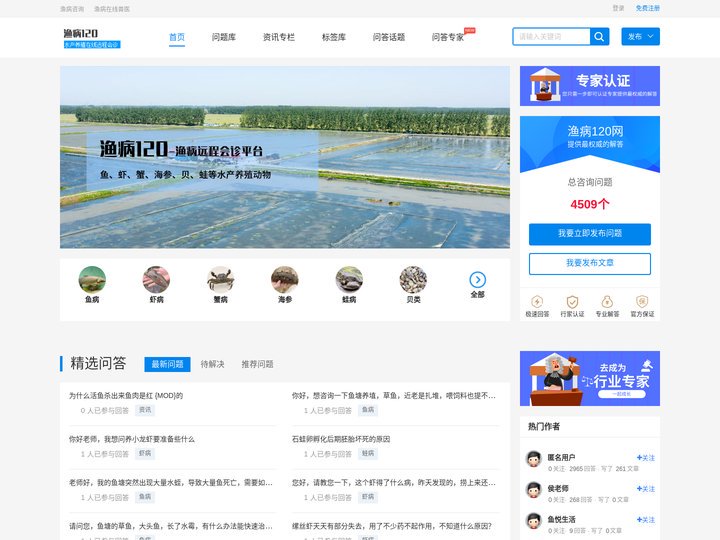Switch to the 最新问题 tab
Viewport: 720px width, 540px height.
coord(167,364)
